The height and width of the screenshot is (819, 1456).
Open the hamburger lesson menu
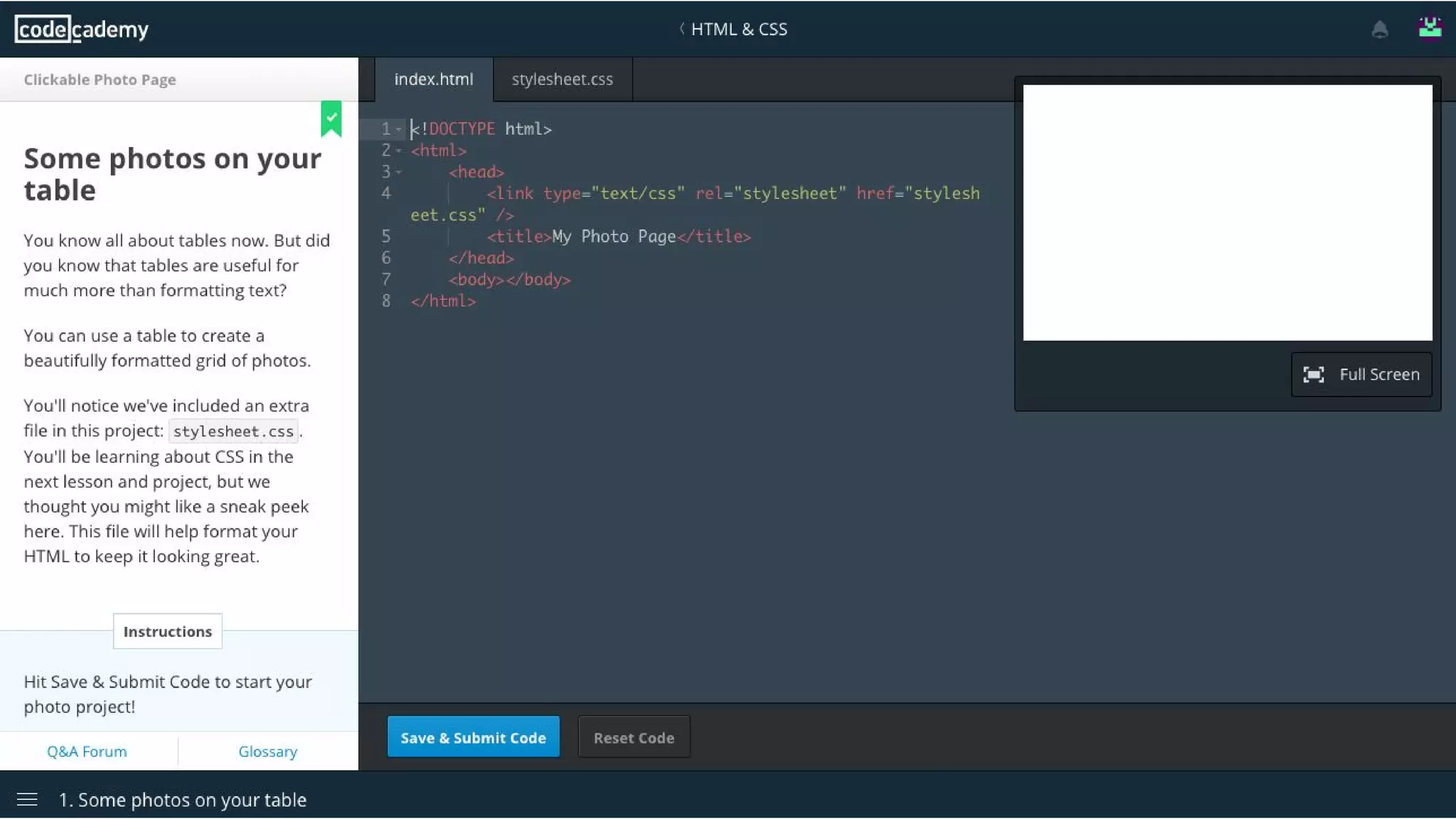pyautogui.click(x=27, y=800)
